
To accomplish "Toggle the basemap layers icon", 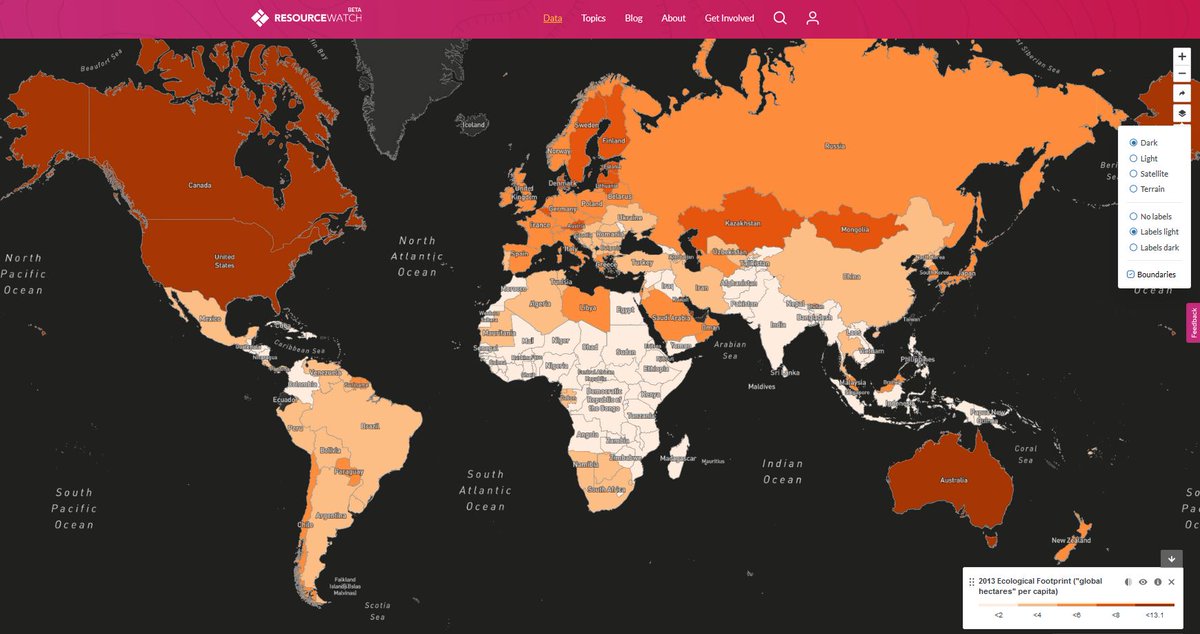I will click(x=1182, y=113).
